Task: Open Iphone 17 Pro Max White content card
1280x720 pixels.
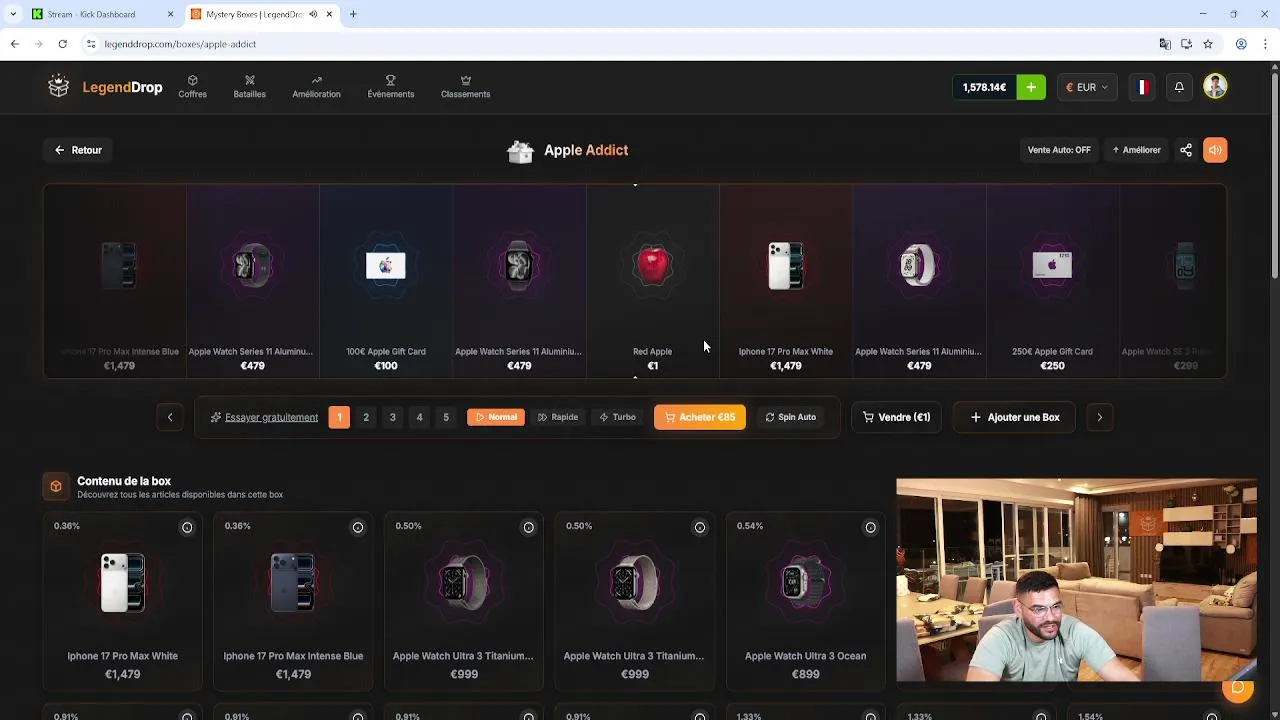Action: coord(122,602)
